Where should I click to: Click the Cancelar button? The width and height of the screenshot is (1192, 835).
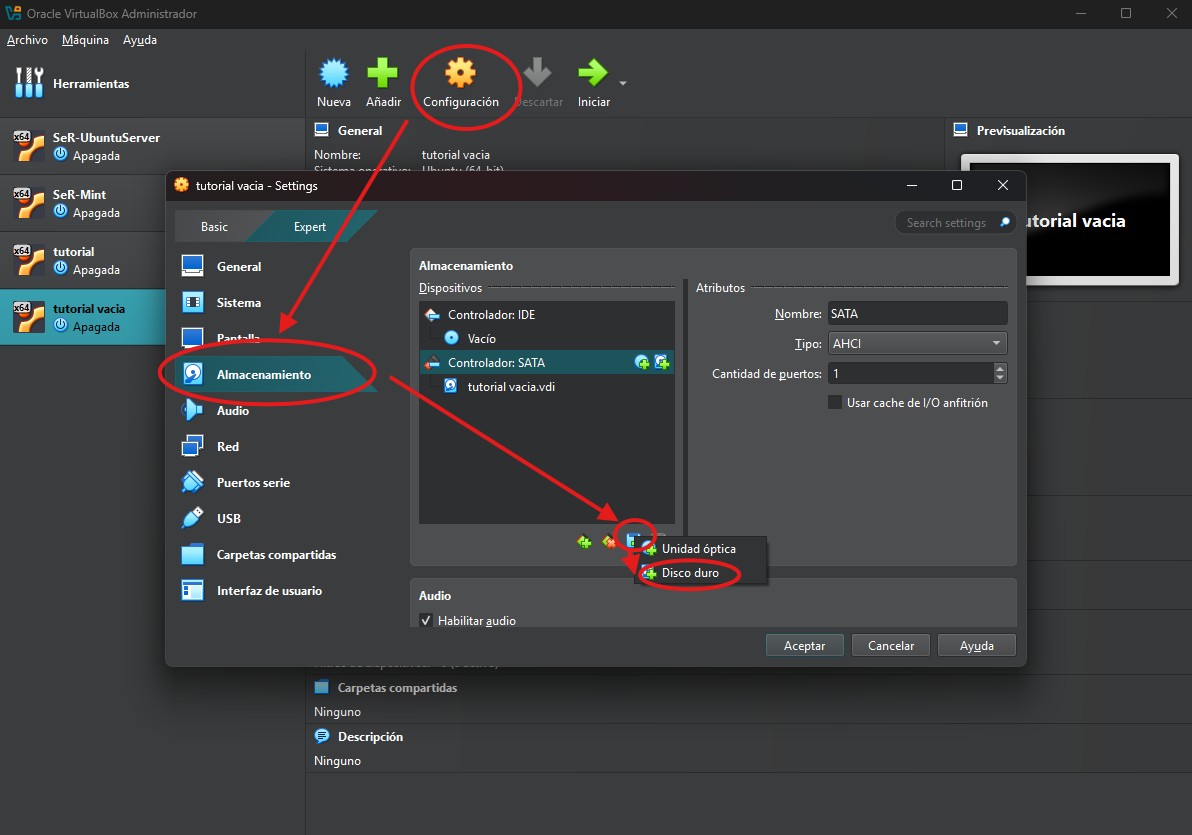point(891,646)
